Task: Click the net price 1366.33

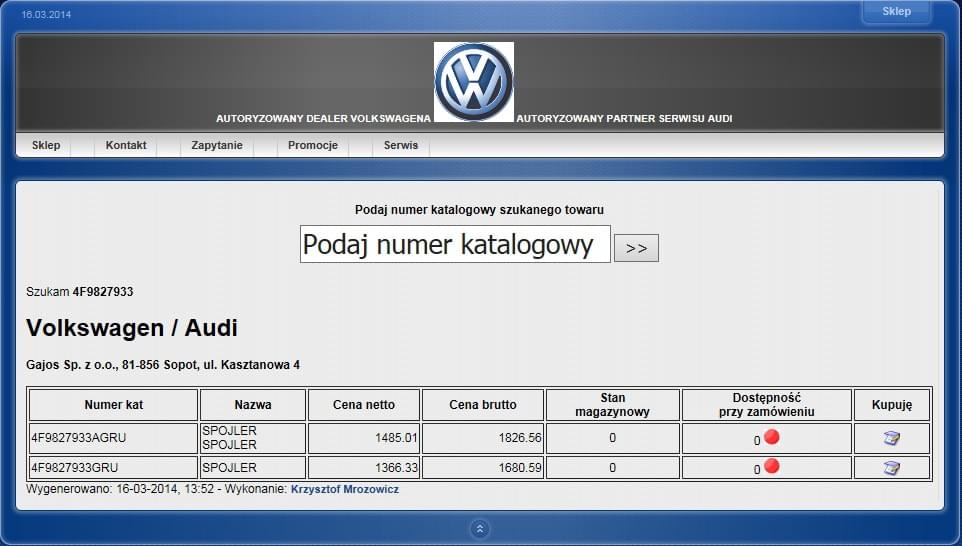Action: [x=396, y=468]
